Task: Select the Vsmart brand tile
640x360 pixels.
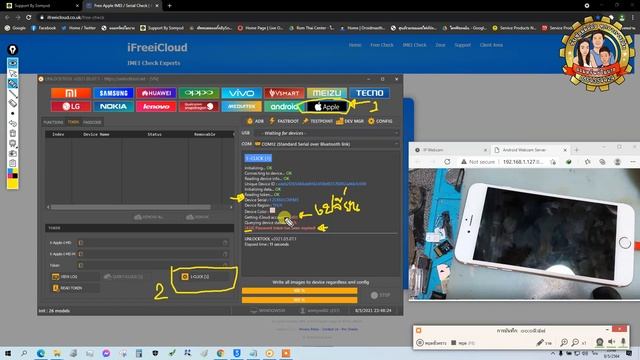Action: (x=284, y=93)
